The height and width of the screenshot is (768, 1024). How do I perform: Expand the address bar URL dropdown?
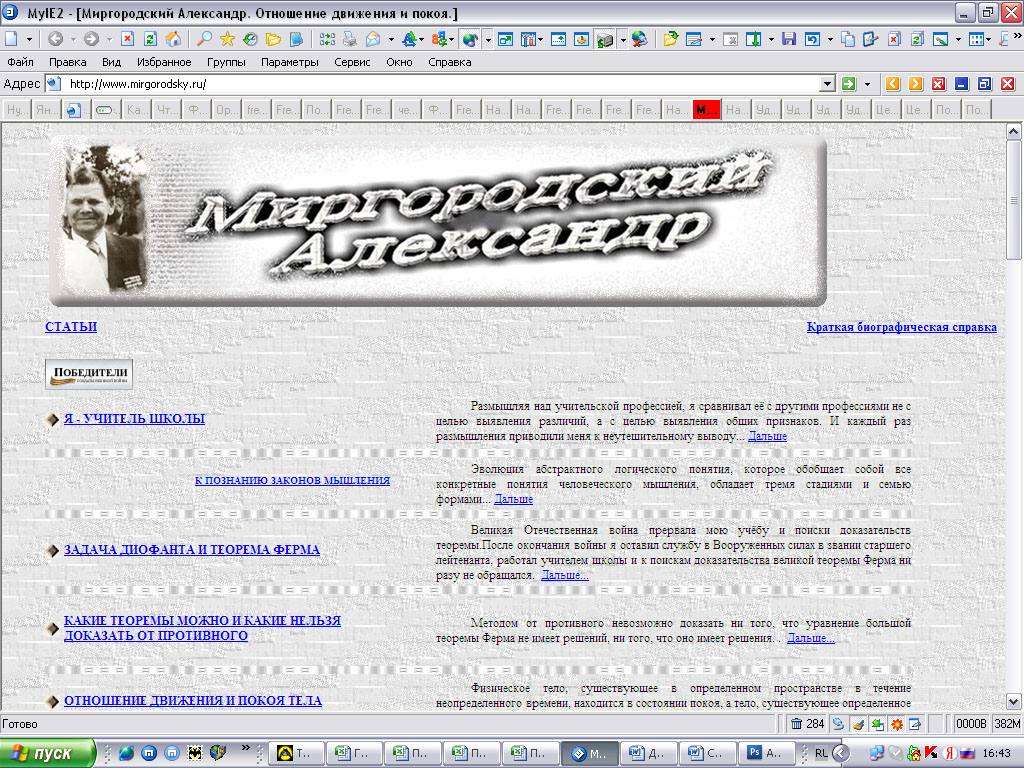[827, 84]
